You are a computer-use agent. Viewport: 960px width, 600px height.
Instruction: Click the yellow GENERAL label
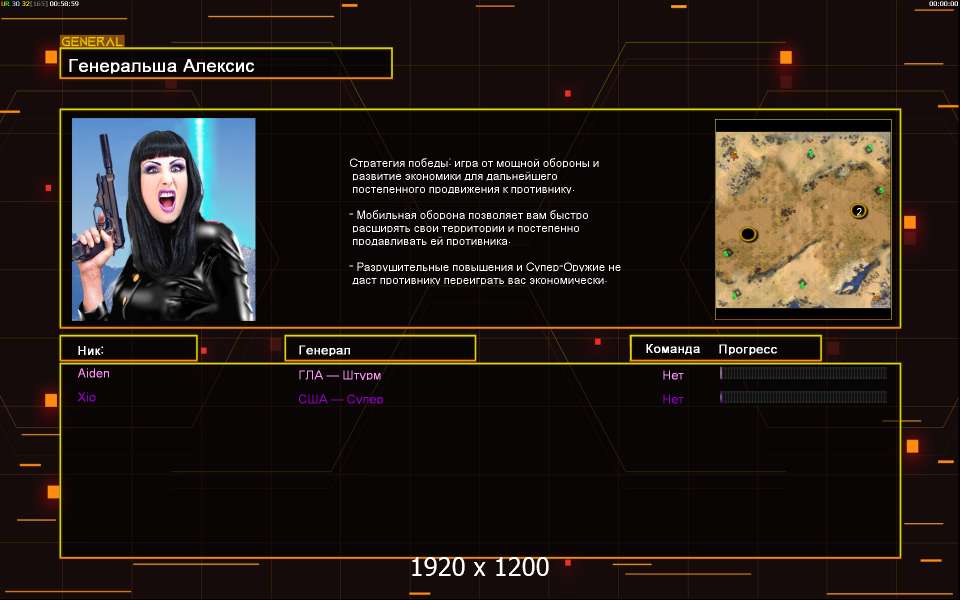coord(92,42)
